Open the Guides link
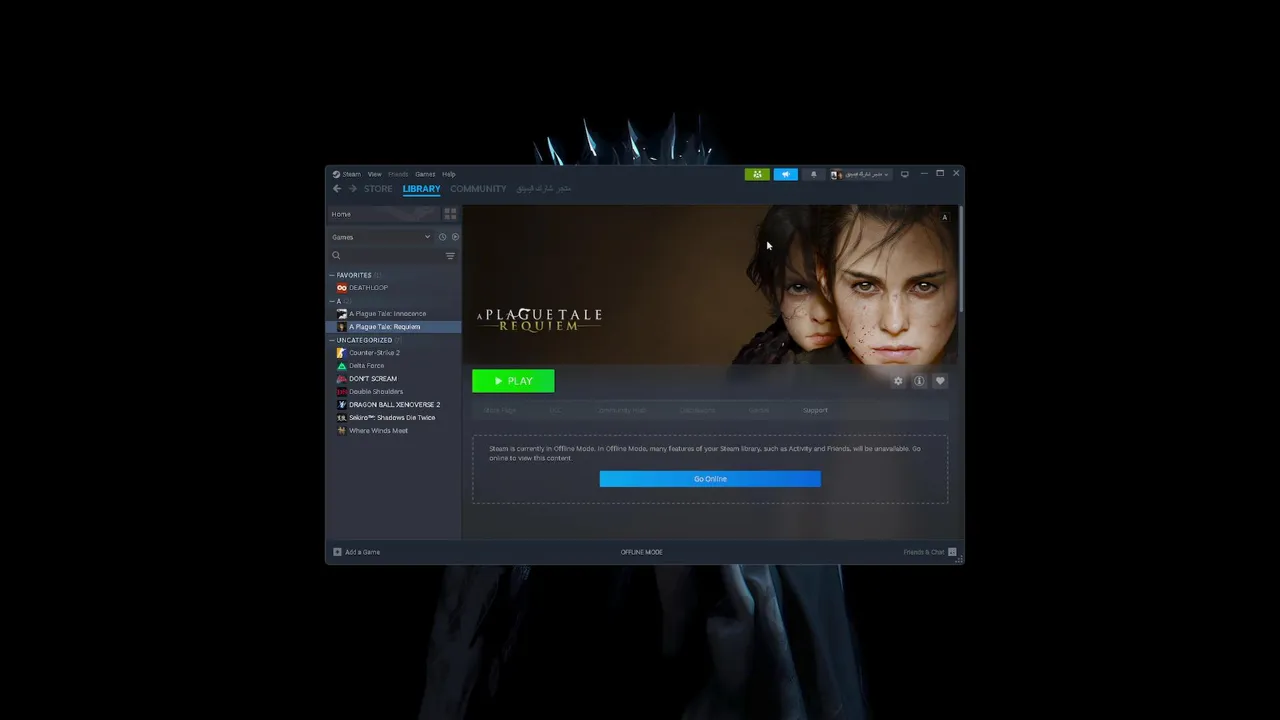Screen dimensions: 1280x720 pos(759,410)
